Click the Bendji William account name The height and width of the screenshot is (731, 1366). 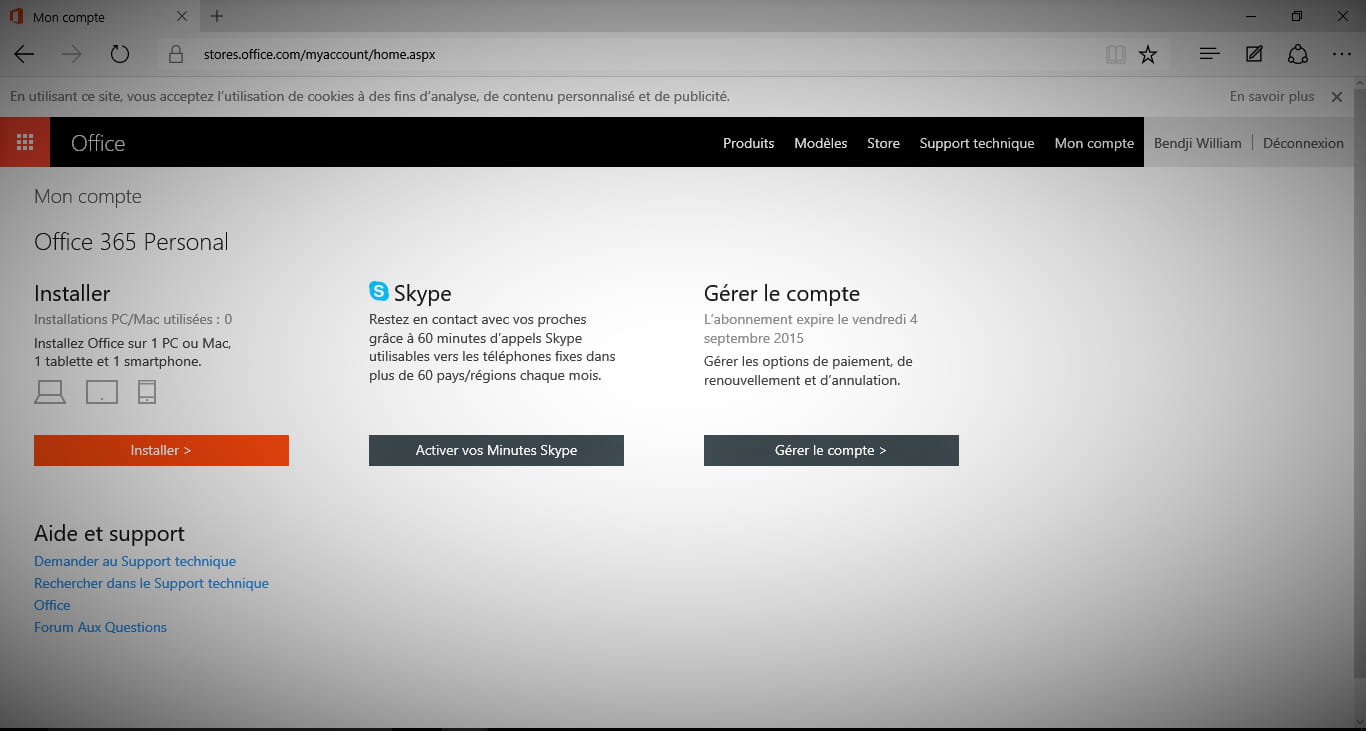[1198, 143]
